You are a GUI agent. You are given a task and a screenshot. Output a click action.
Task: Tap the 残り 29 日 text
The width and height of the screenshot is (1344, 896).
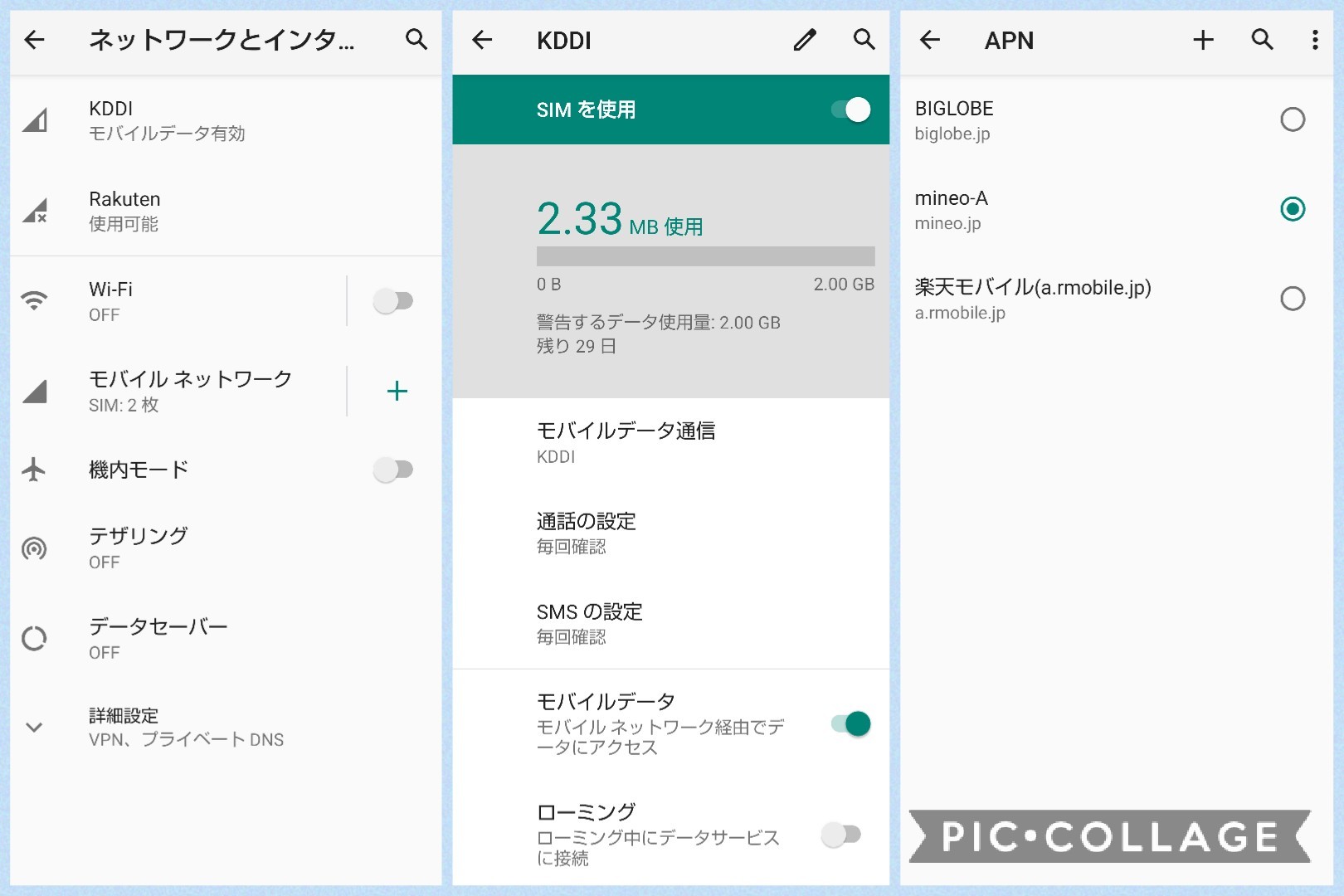coord(577,346)
